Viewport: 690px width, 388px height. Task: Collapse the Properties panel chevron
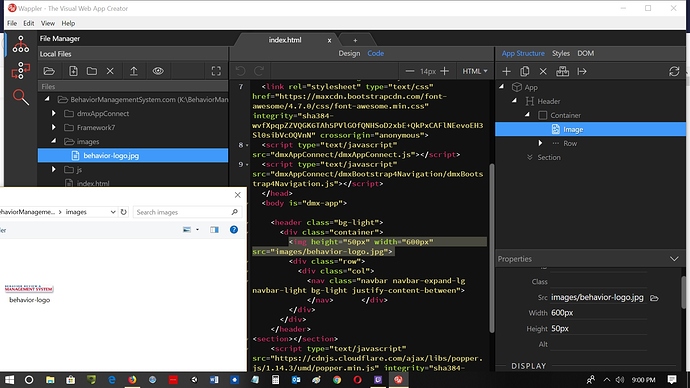pyautogui.click(x=674, y=259)
